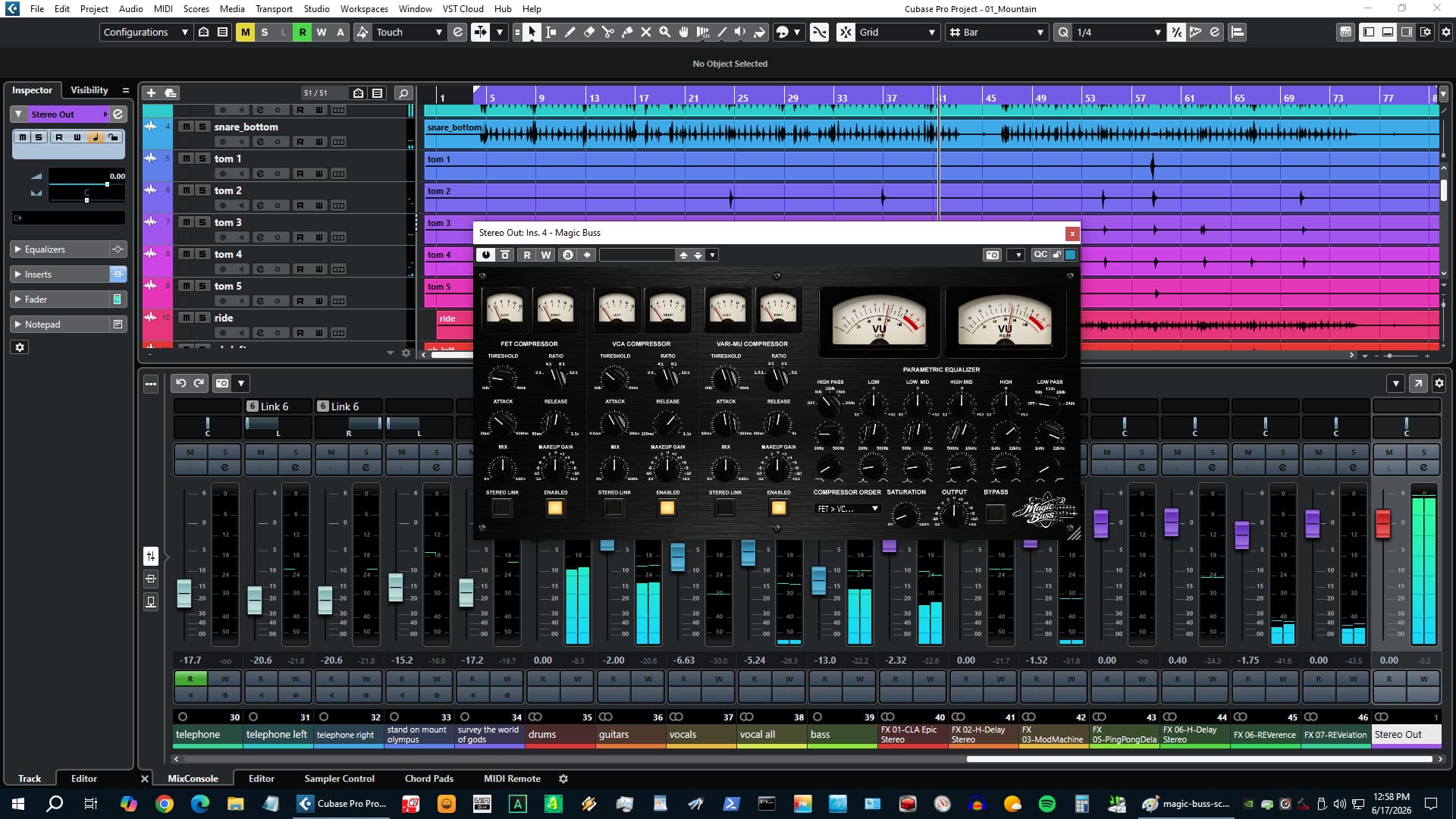Screen dimensions: 1456x819
Task: Open Inspector settings gear icon
Action: pos(20,347)
